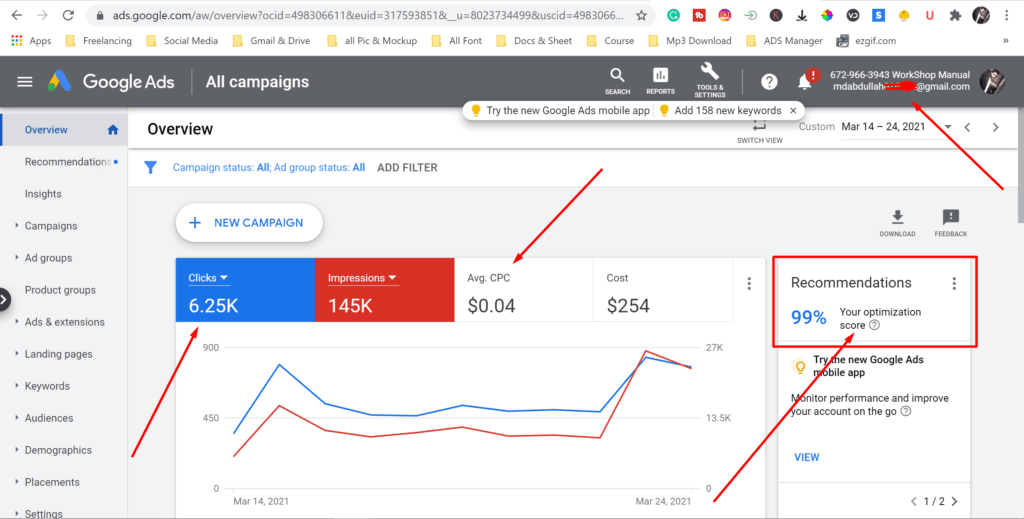The width and height of the screenshot is (1024, 519).
Task: Expand Landing pages in sidebar
Action: pos(17,353)
